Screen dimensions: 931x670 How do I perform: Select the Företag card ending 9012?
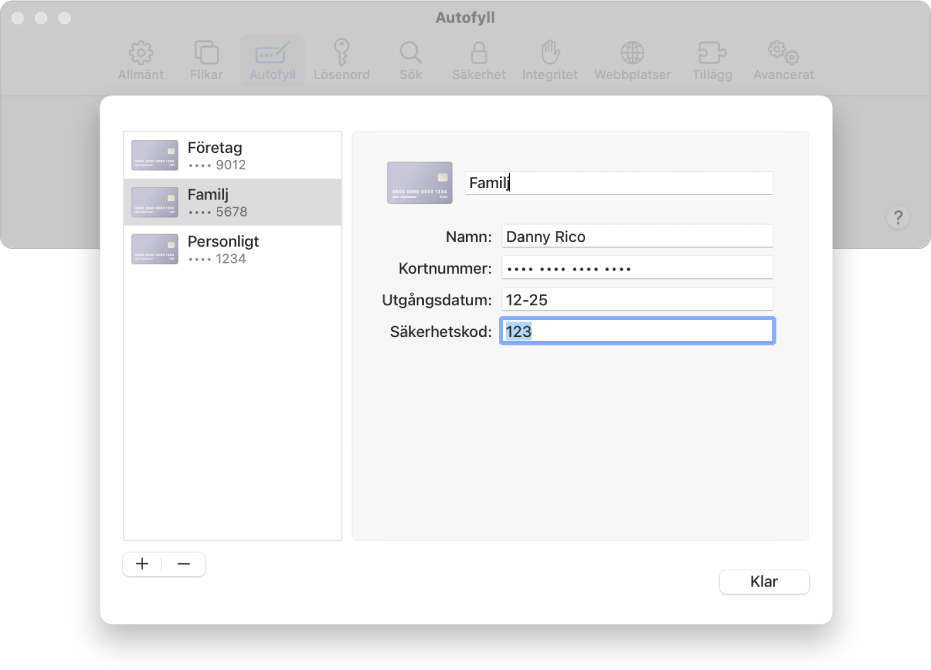[x=233, y=156]
